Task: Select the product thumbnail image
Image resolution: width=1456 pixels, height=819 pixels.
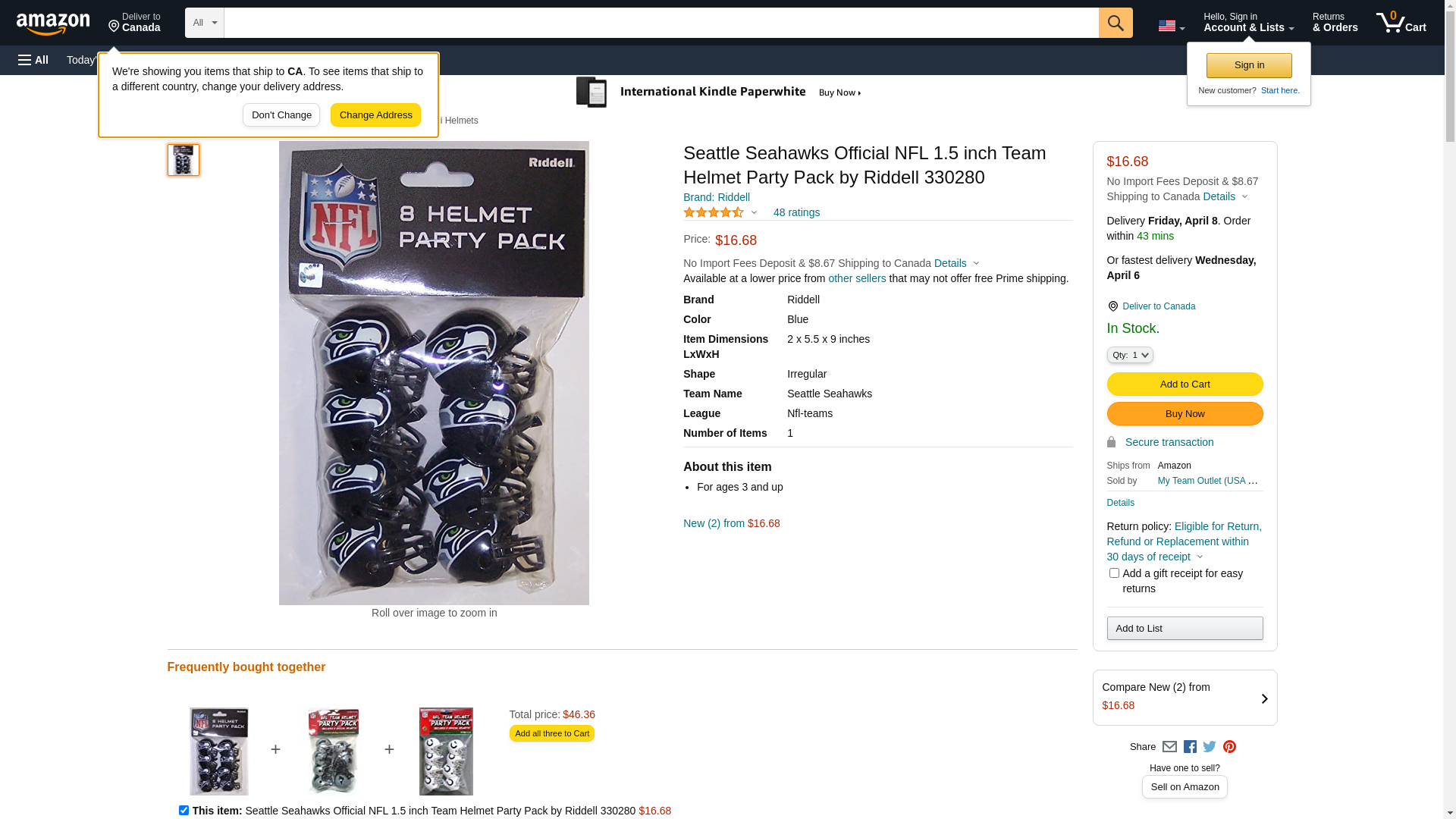Action: (x=184, y=160)
